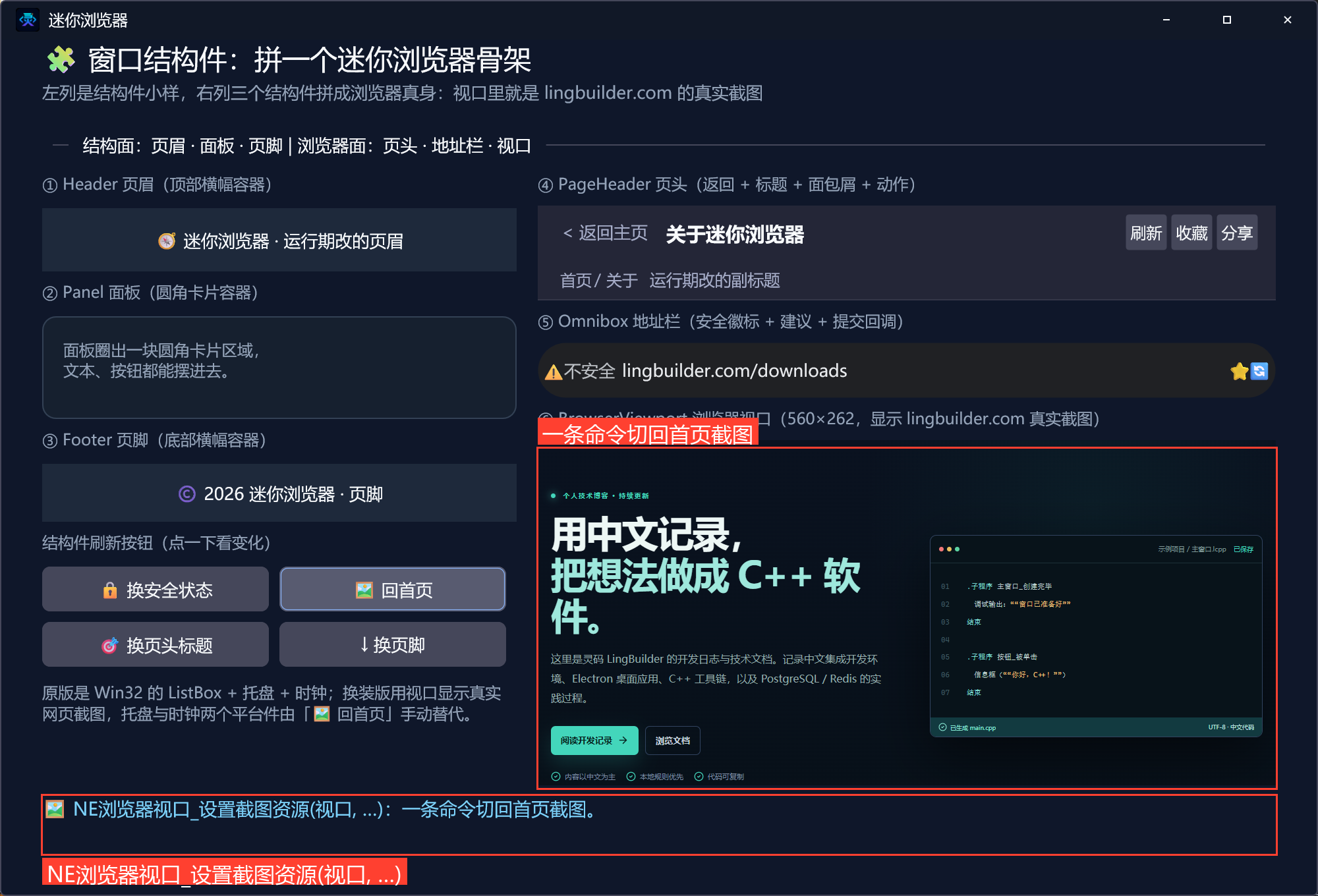1318x896 pixels.
Task: Click 已生成 main.cpp in the screenshot status bar
Action: click(x=967, y=727)
